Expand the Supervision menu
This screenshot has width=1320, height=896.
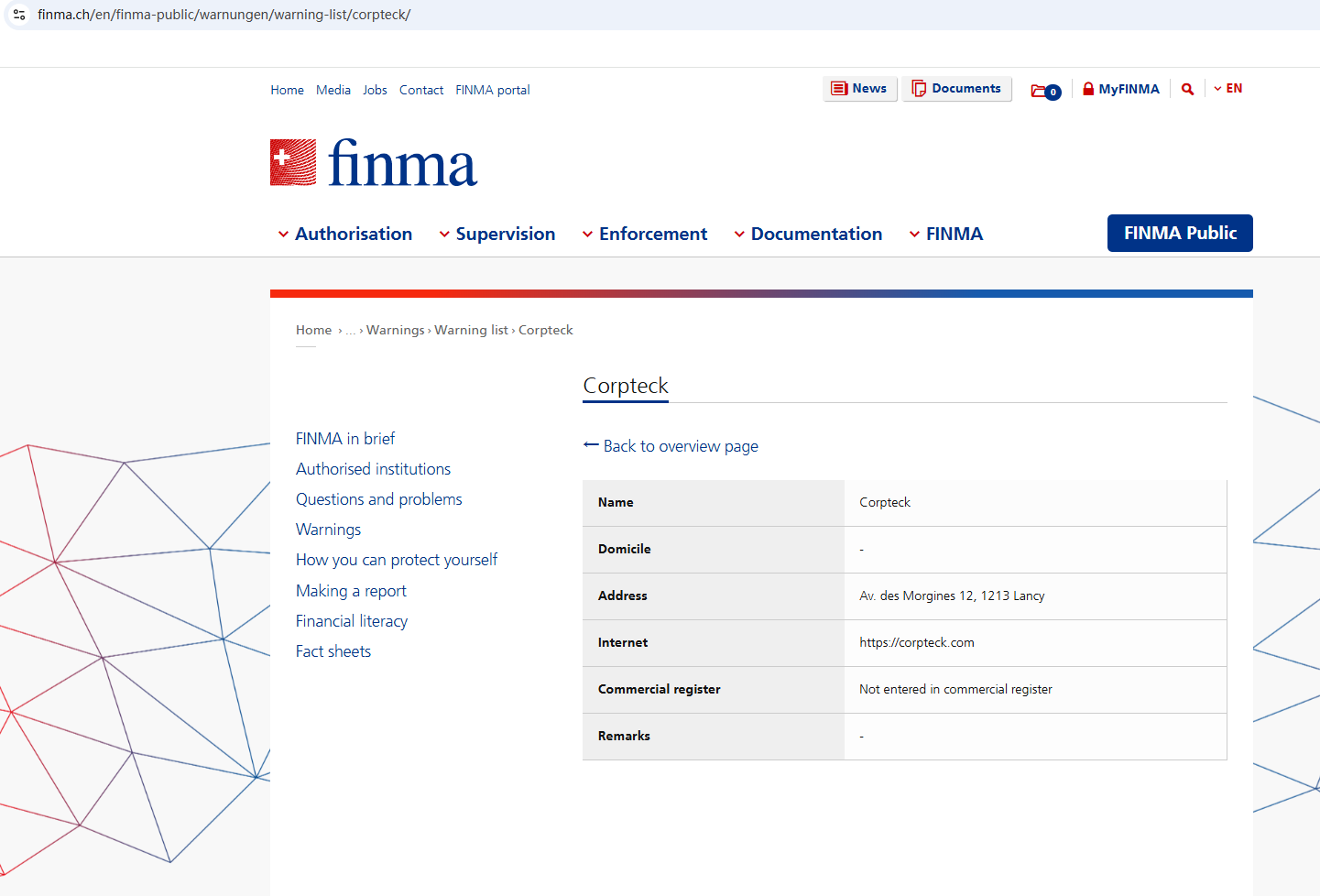click(x=496, y=234)
